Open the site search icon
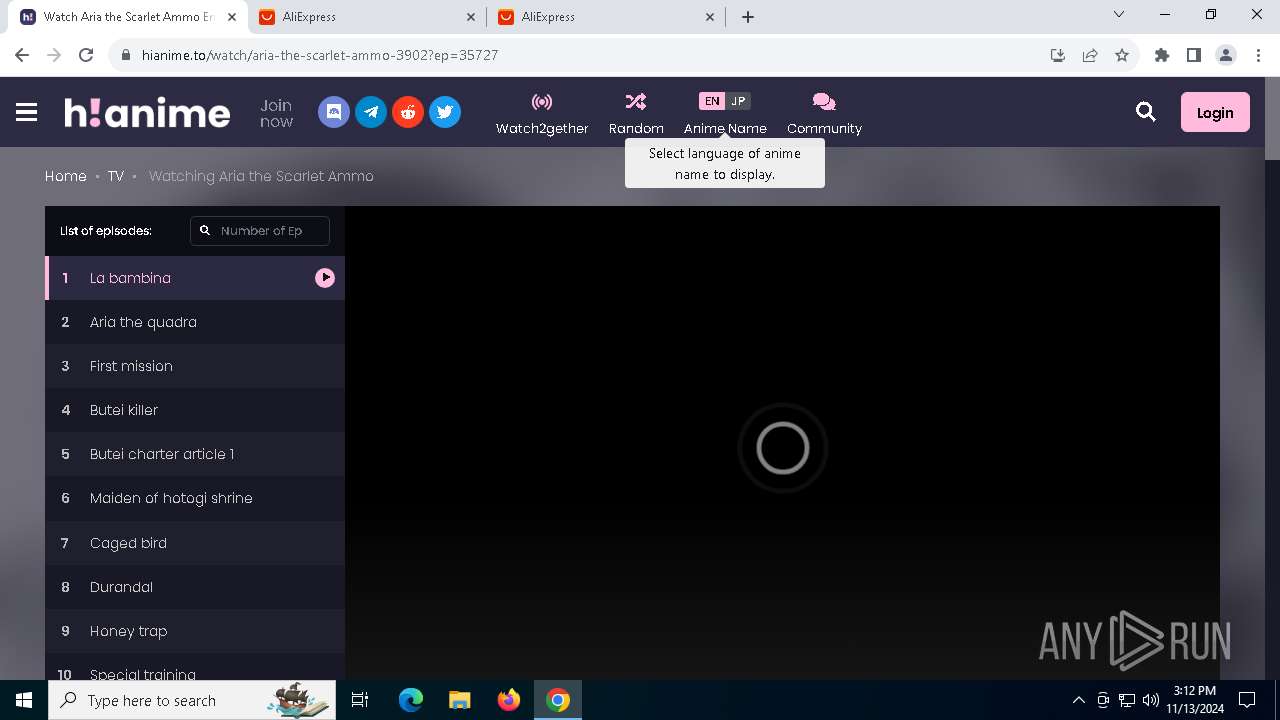Viewport: 1280px width, 720px height. 1146,112
